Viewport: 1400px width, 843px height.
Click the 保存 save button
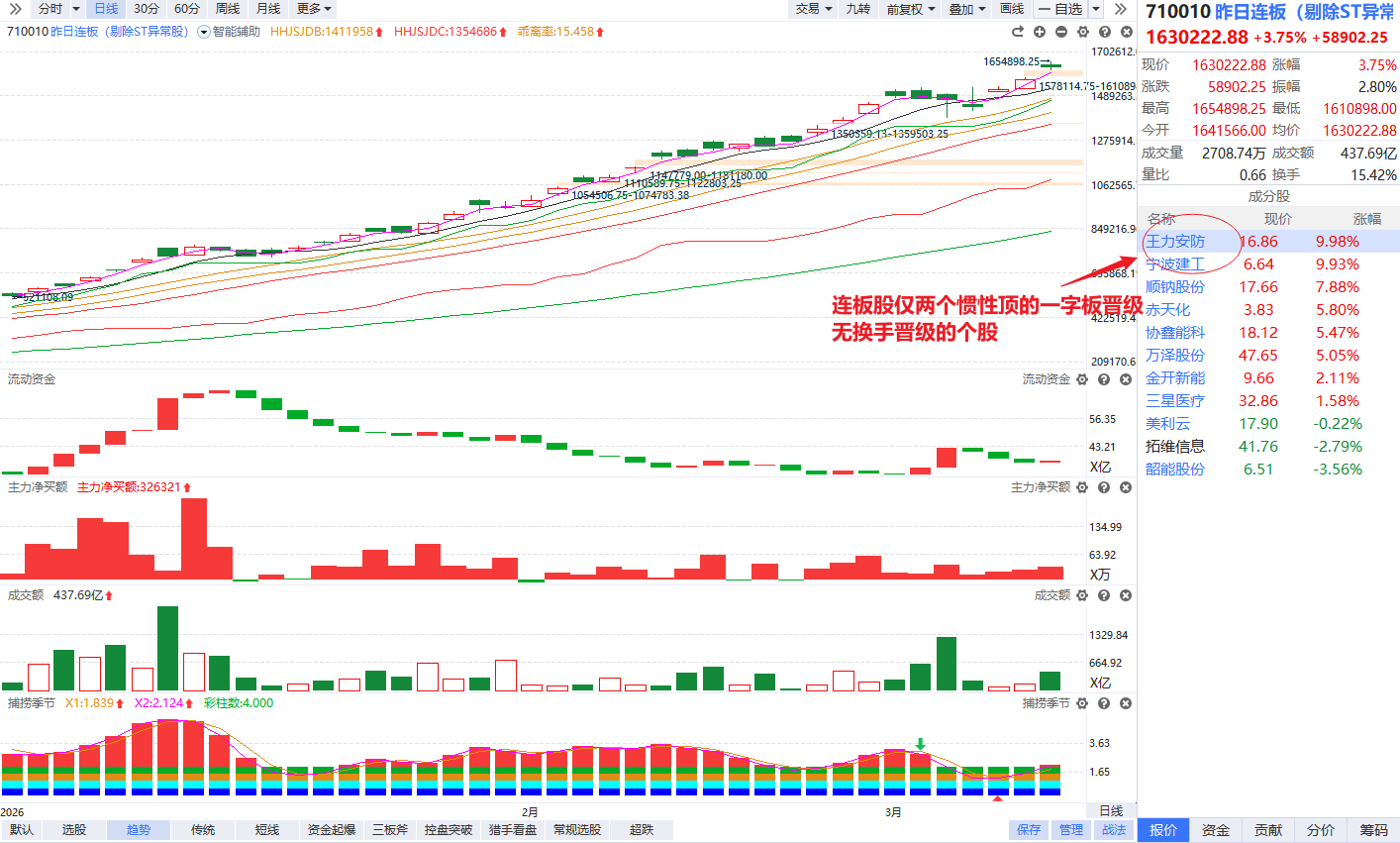point(1029,830)
